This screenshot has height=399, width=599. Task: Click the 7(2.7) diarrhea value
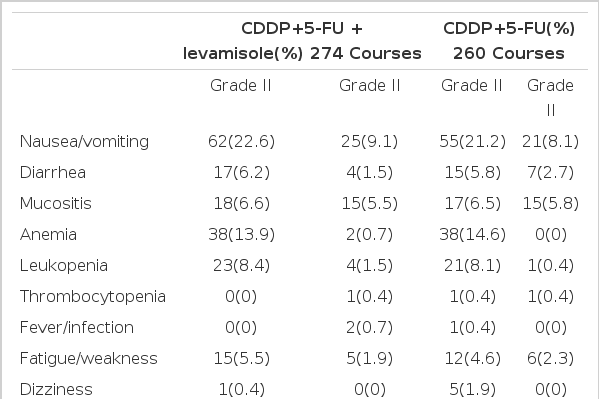550,173
